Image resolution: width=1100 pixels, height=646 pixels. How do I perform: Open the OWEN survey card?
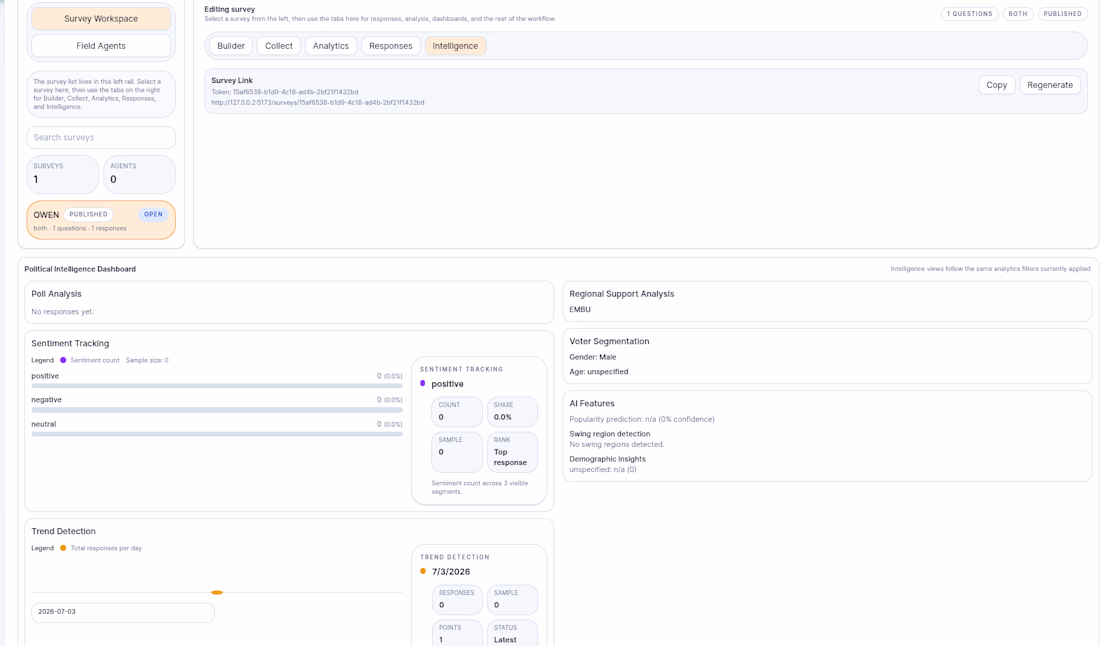[x=101, y=220]
